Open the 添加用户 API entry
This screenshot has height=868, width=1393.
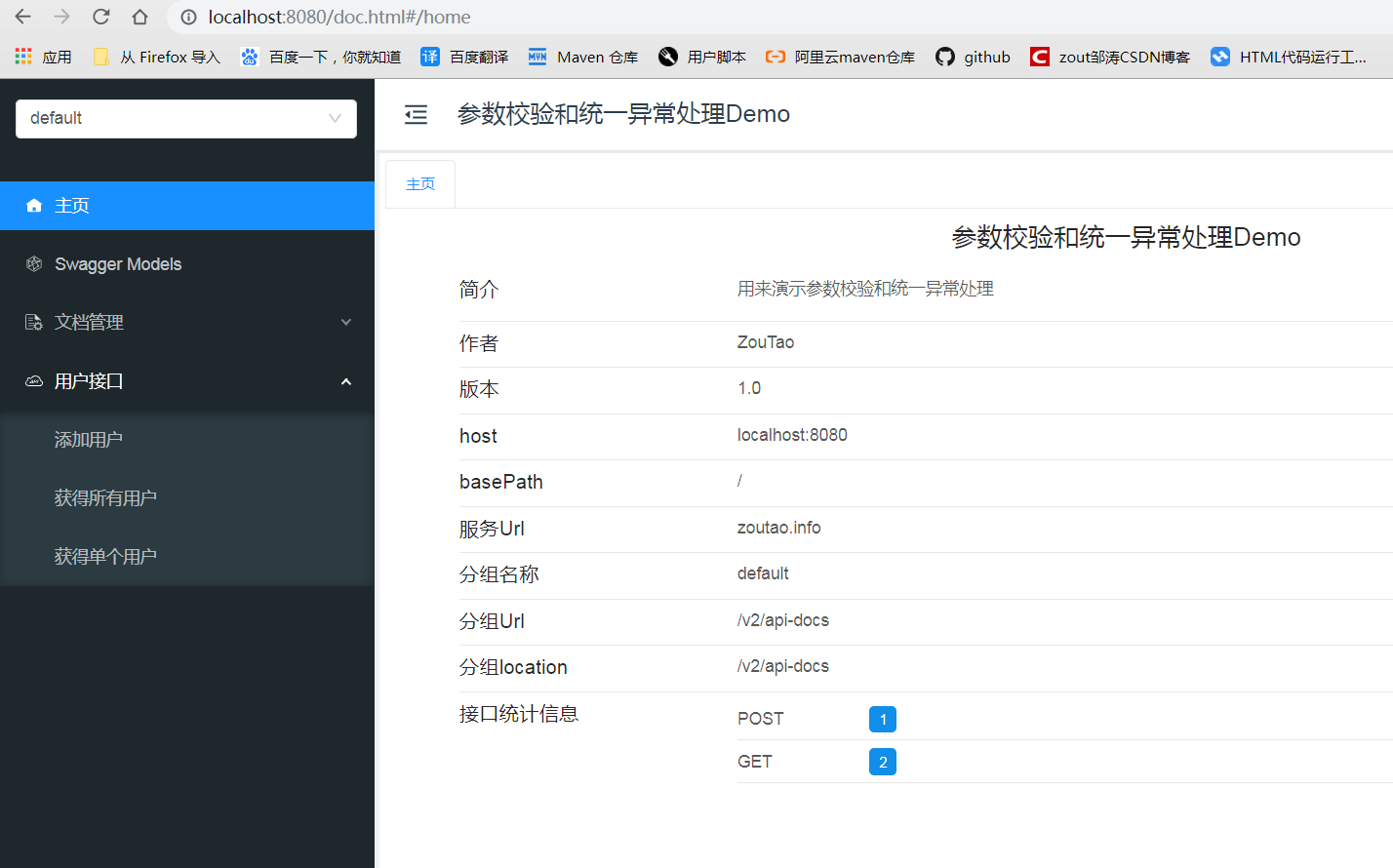click(187, 440)
